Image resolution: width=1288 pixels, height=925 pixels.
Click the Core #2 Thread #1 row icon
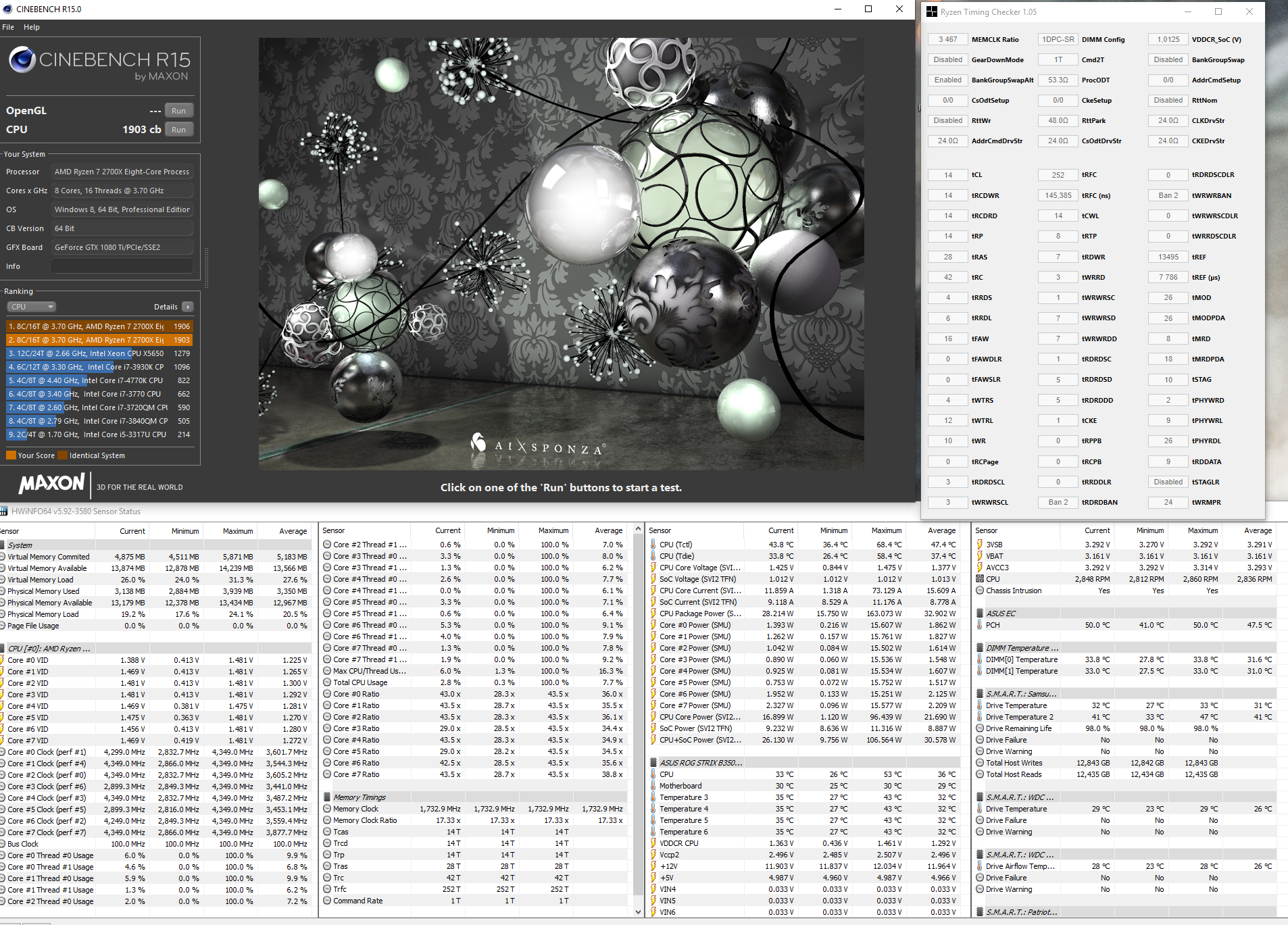(327, 545)
